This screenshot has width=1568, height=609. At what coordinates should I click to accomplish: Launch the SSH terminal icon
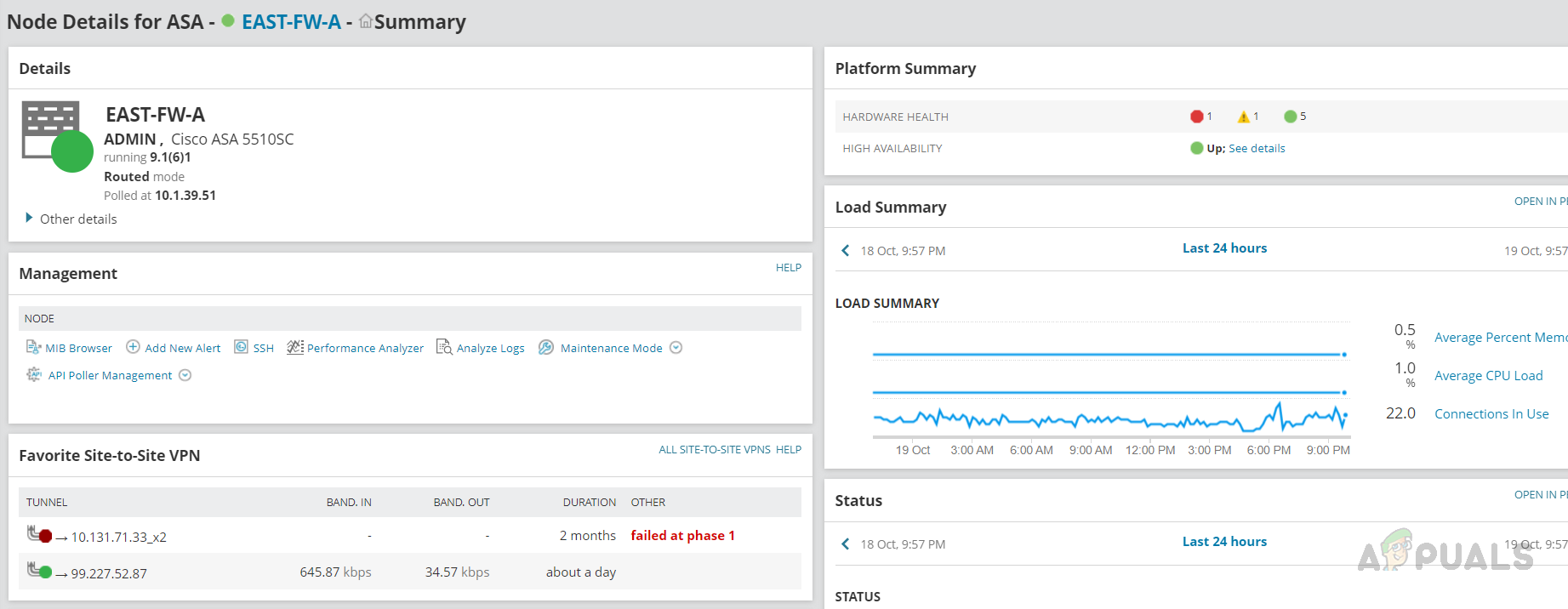[x=241, y=347]
